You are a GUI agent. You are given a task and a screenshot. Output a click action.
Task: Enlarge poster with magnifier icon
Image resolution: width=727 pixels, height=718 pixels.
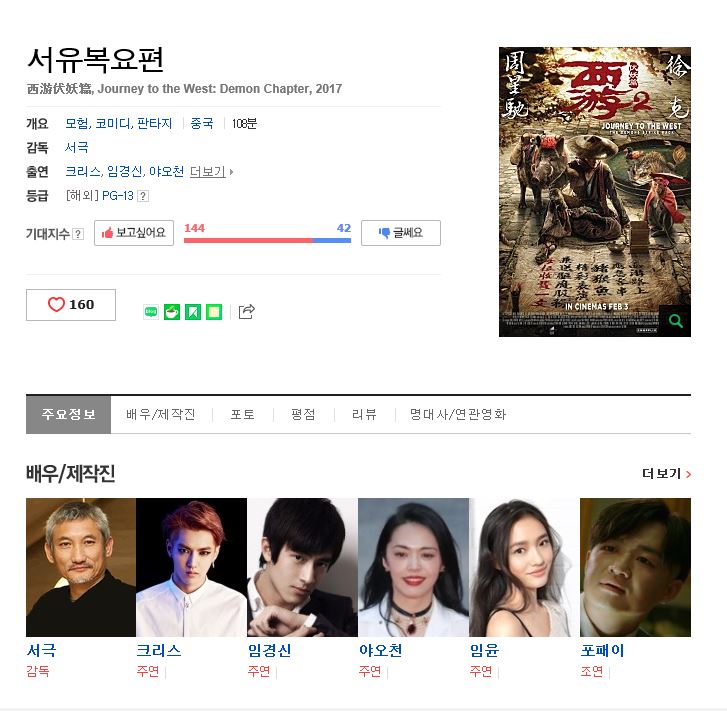click(676, 321)
